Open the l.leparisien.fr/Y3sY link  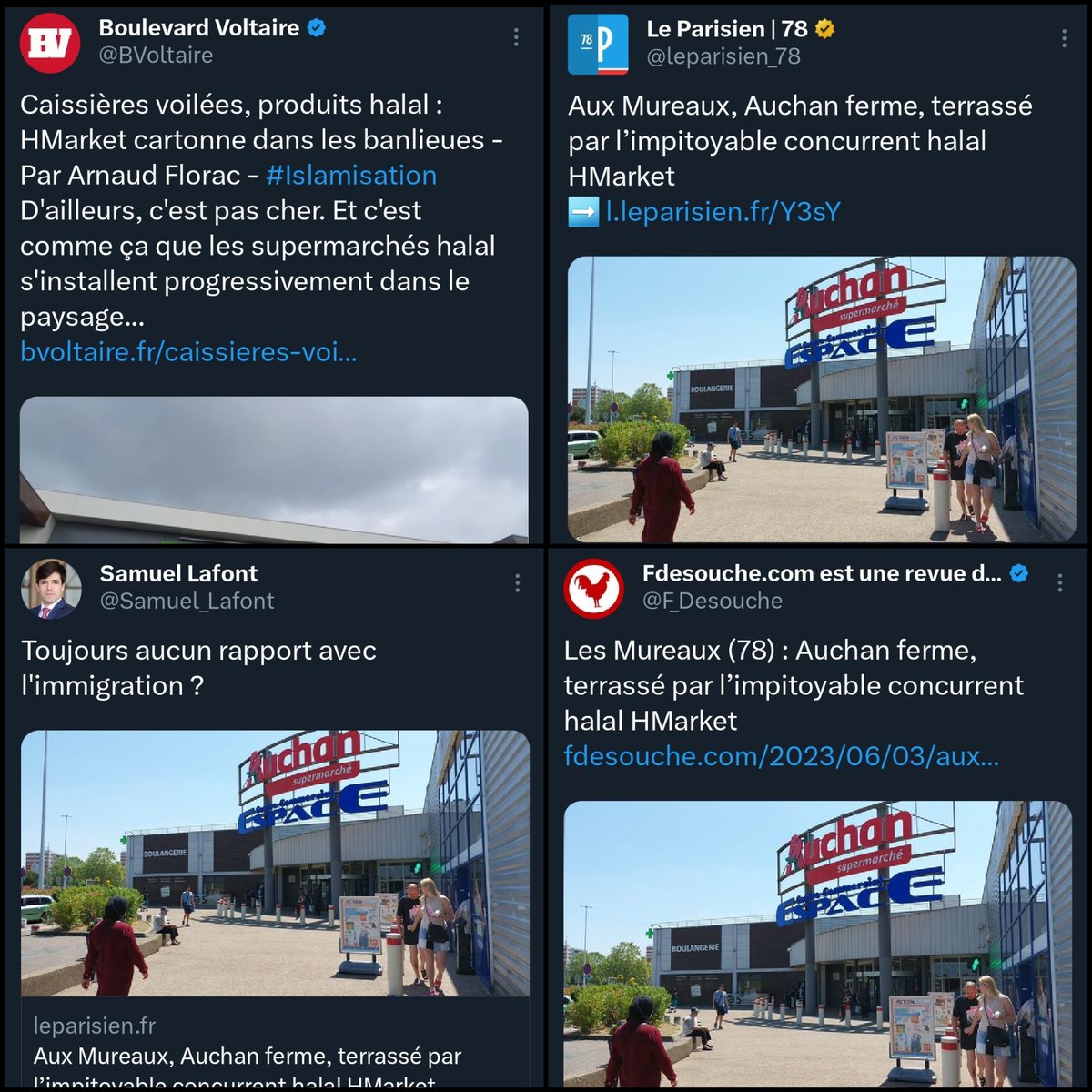click(x=723, y=212)
